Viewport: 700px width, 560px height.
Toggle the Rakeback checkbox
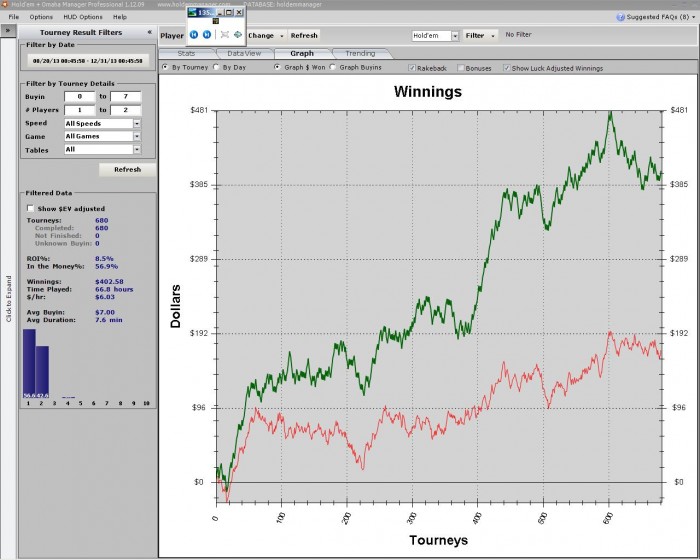[412, 68]
